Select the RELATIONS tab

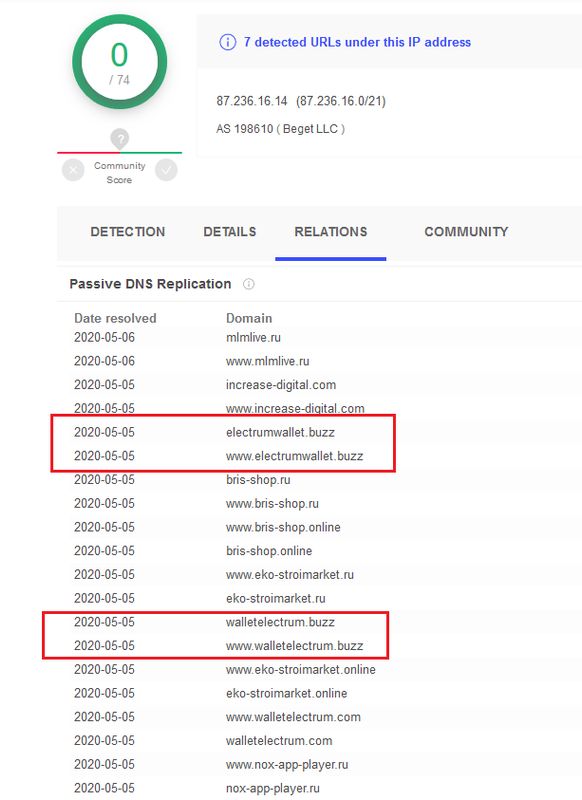coord(331,232)
